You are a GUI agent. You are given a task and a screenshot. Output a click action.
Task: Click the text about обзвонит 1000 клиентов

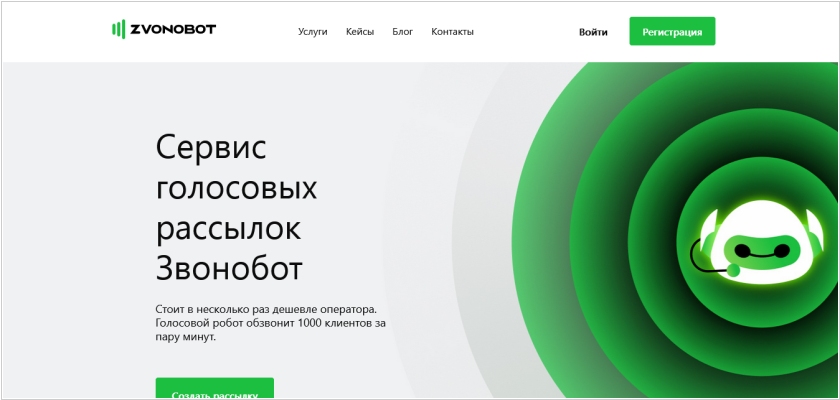pyautogui.click(x=271, y=323)
